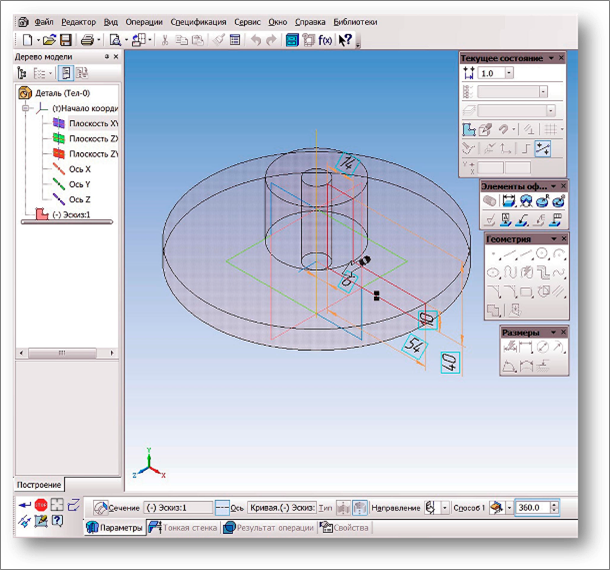Open the scale 1.0 dropdown
This screenshot has height=570, width=610.
coord(510,73)
